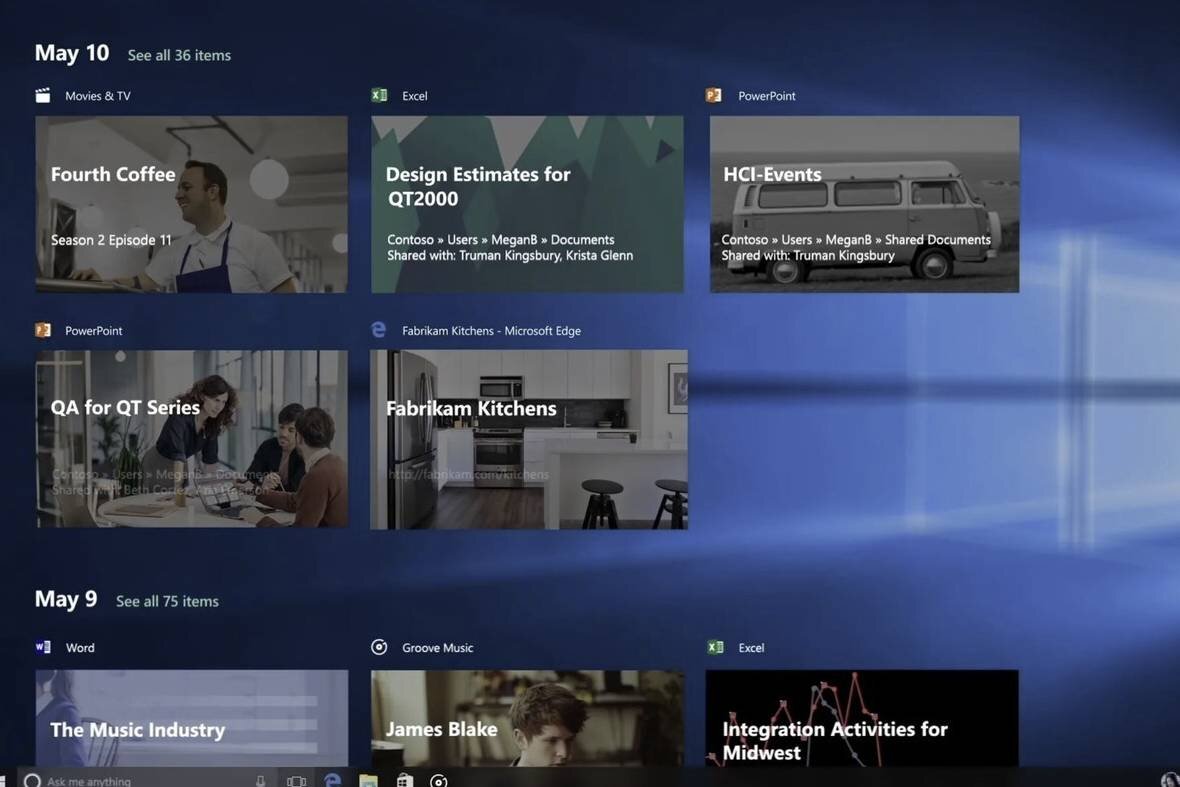1180x787 pixels.
Task: Click the microphone icon in search box
Action: tap(260, 781)
